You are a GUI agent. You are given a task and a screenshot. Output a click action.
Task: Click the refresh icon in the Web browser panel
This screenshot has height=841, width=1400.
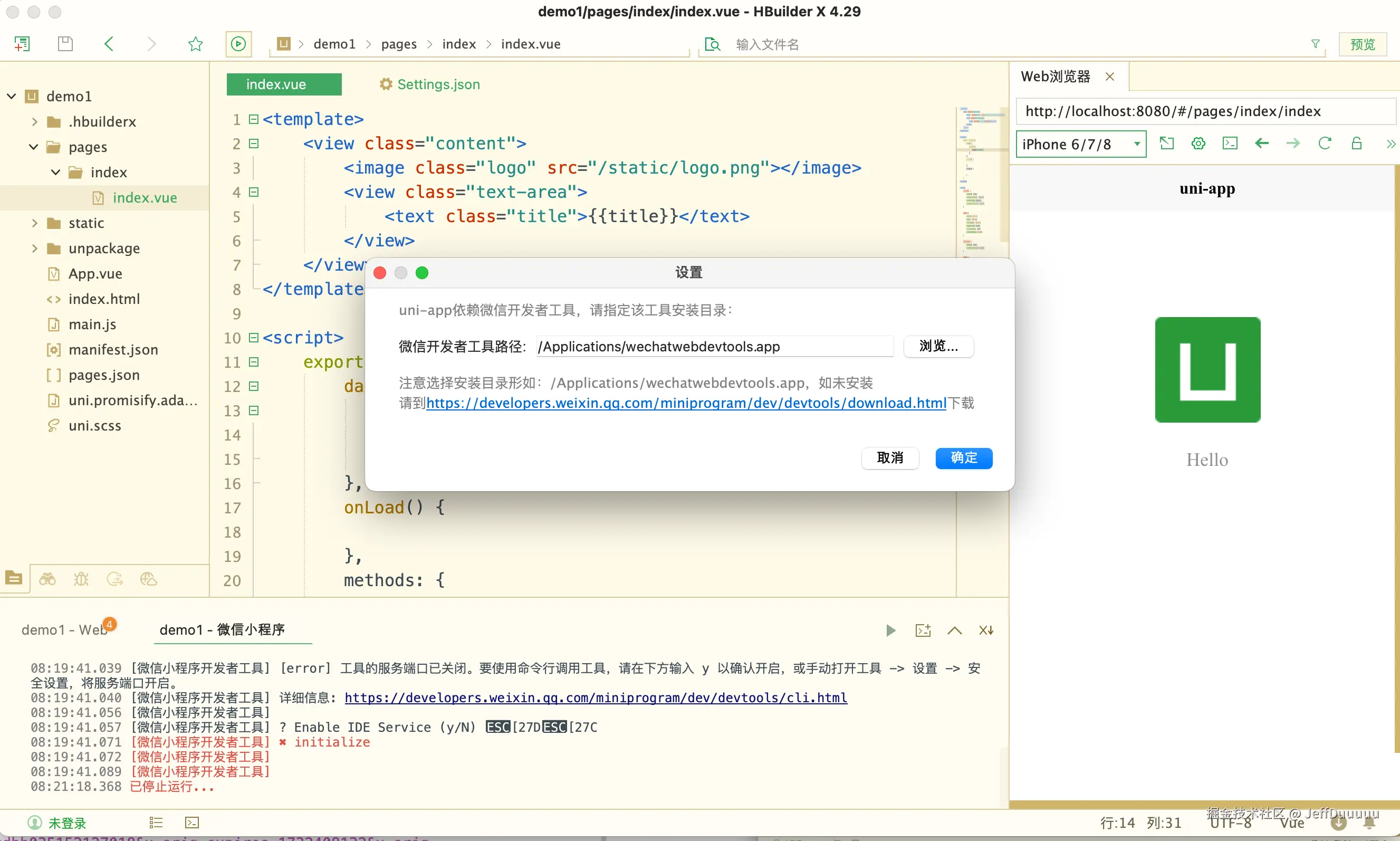click(x=1325, y=144)
